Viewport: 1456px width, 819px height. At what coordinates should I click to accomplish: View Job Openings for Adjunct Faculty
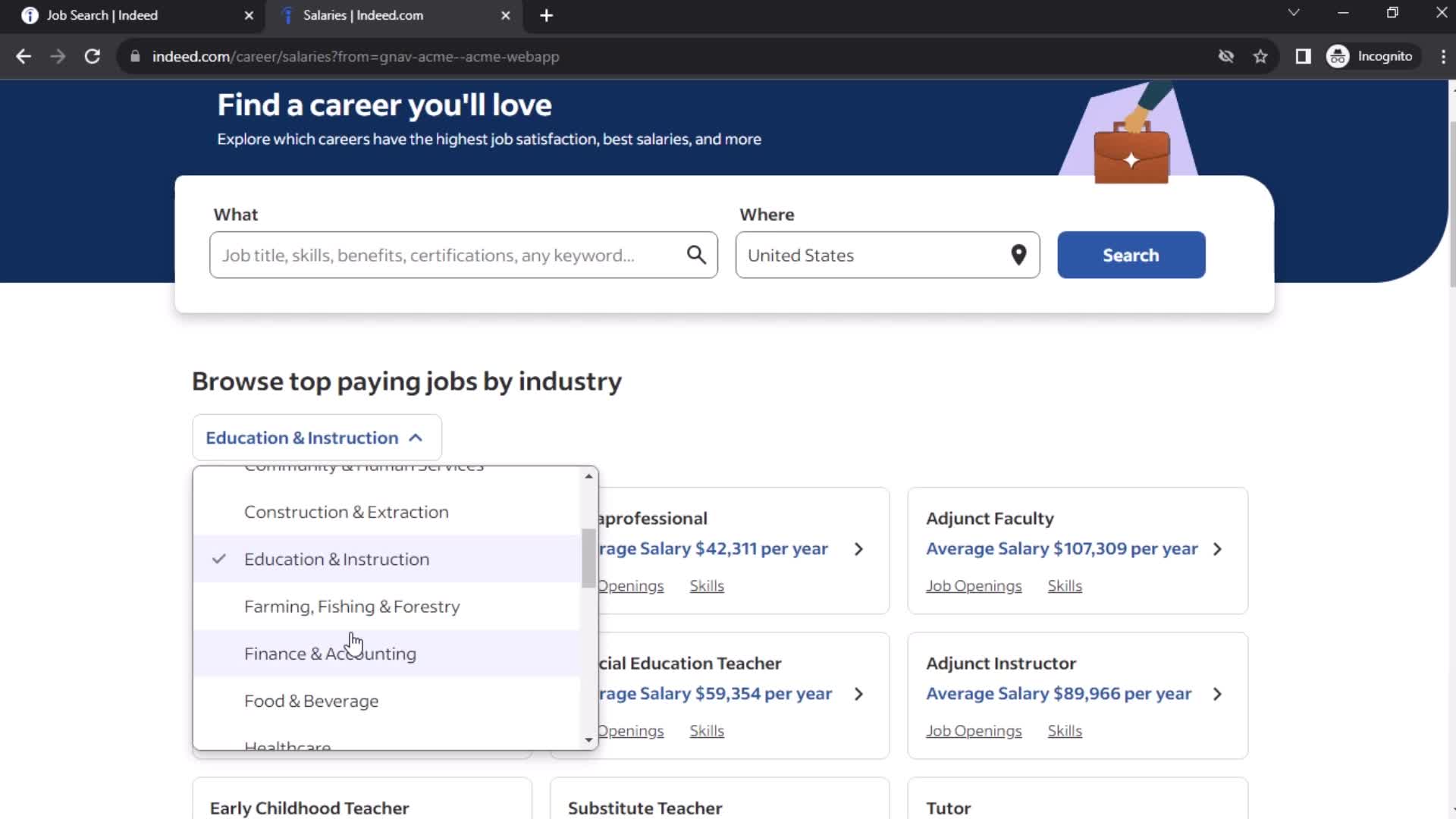tap(974, 586)
